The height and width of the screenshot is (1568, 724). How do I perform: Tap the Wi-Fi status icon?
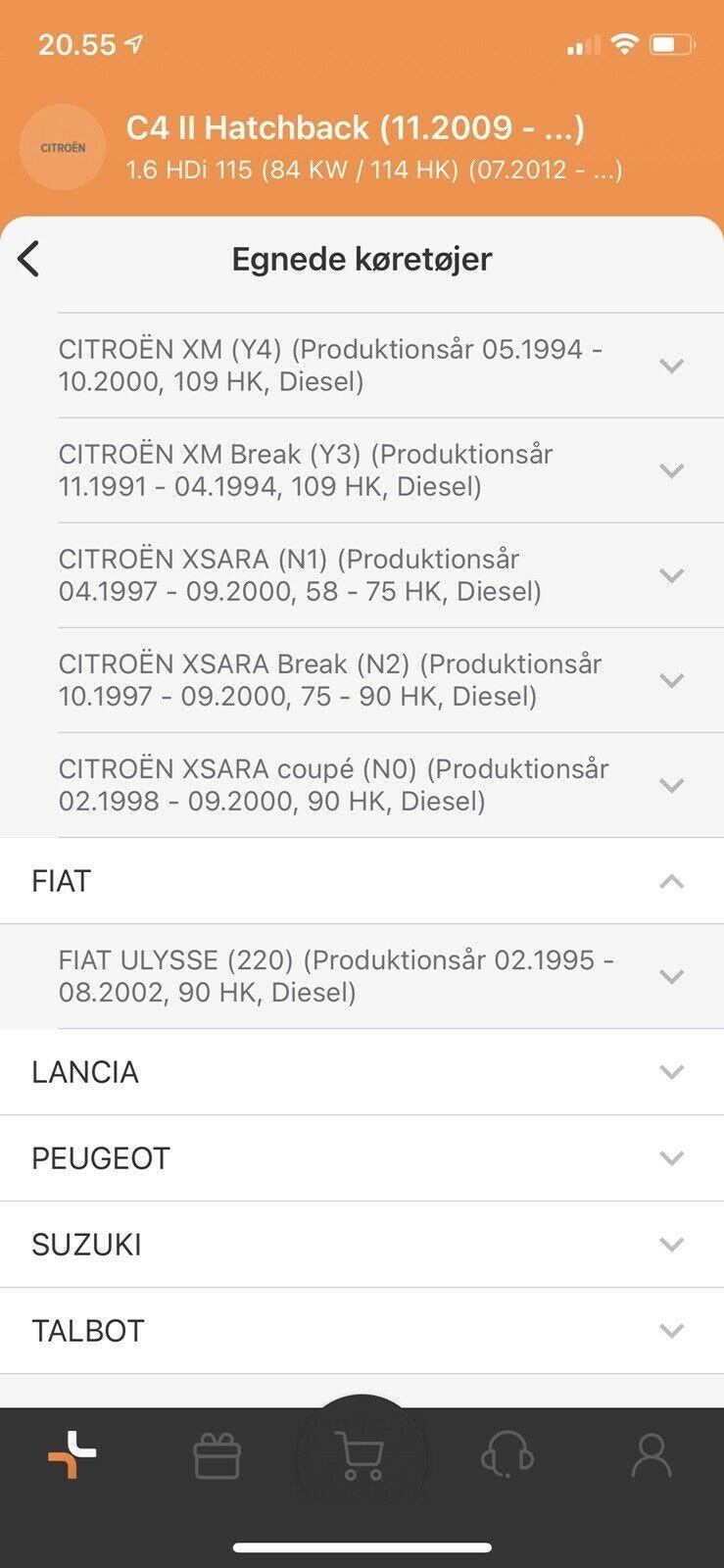623,44
